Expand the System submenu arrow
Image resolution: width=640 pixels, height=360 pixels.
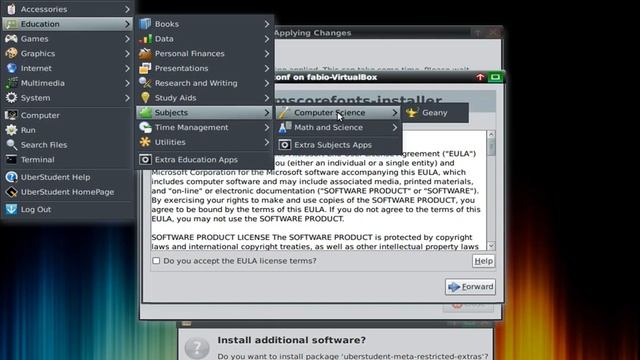click(x=127, y=98)
